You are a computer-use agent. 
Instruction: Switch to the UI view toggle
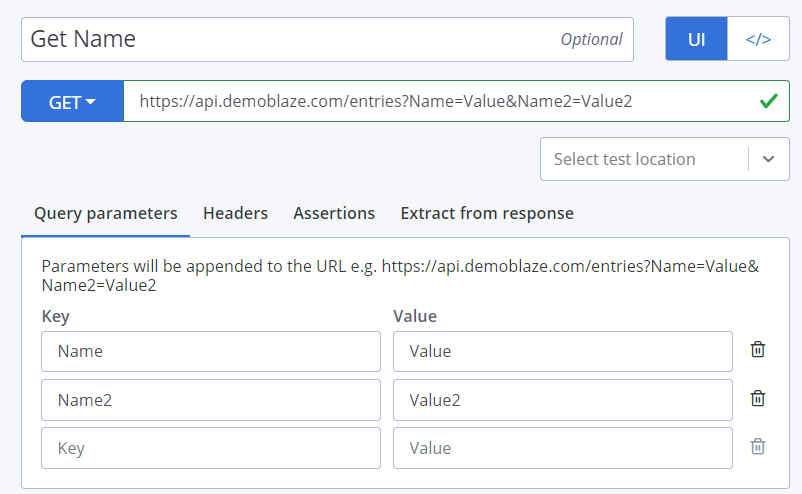[x=696, y=39]
